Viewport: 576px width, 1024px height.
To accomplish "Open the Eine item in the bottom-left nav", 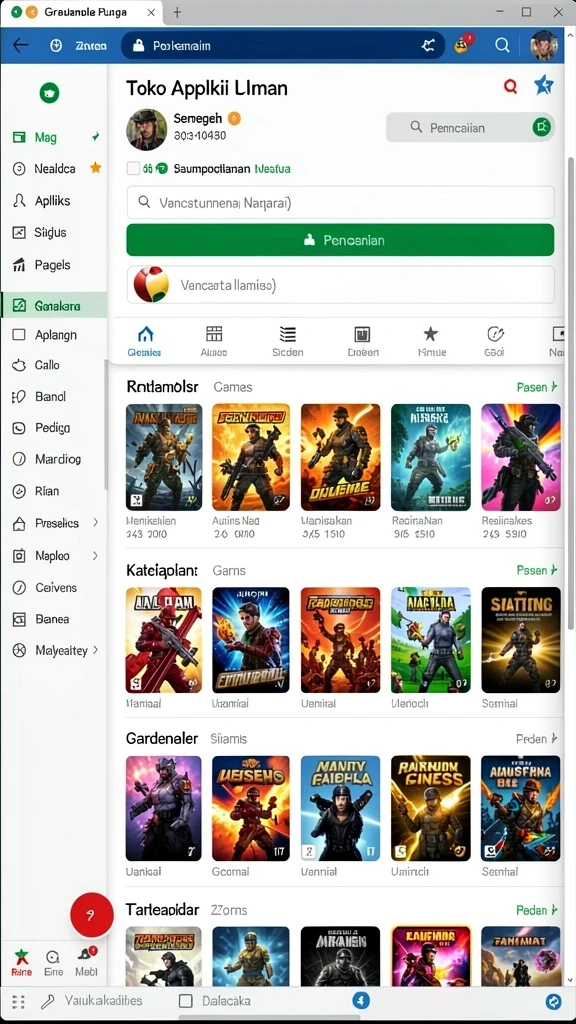I will pyautogui.click(x=54, y=963).
